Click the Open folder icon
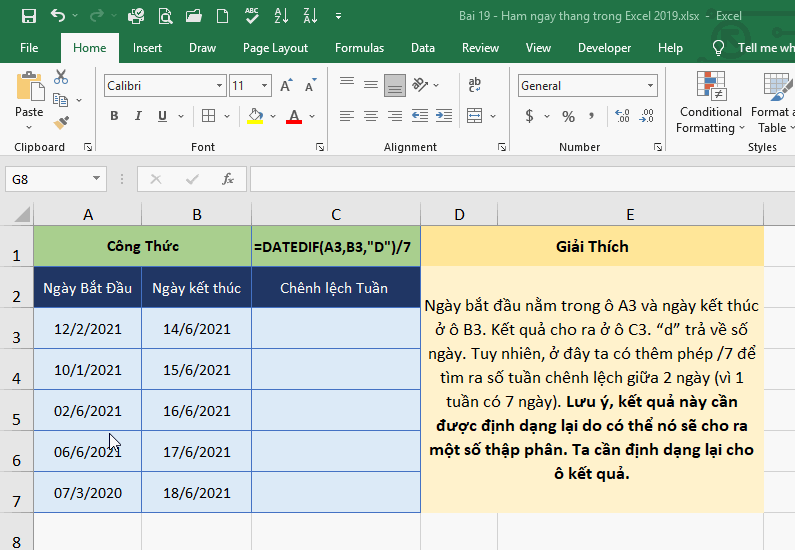 click(x=194, y=16)
